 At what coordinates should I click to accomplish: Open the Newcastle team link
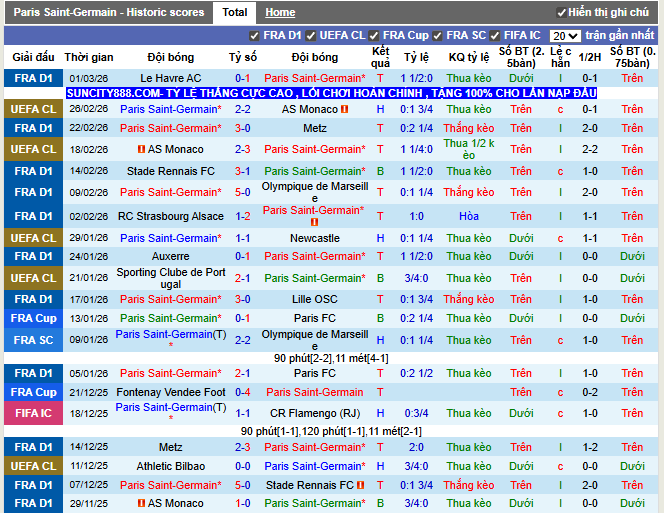click(314, 239)
